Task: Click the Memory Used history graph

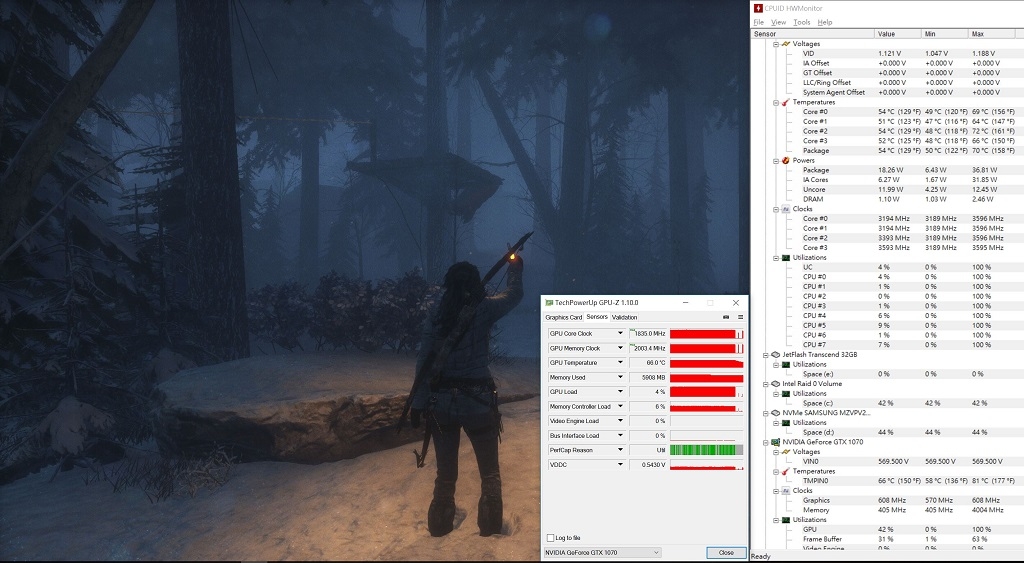Action: (x=707, y=378)
